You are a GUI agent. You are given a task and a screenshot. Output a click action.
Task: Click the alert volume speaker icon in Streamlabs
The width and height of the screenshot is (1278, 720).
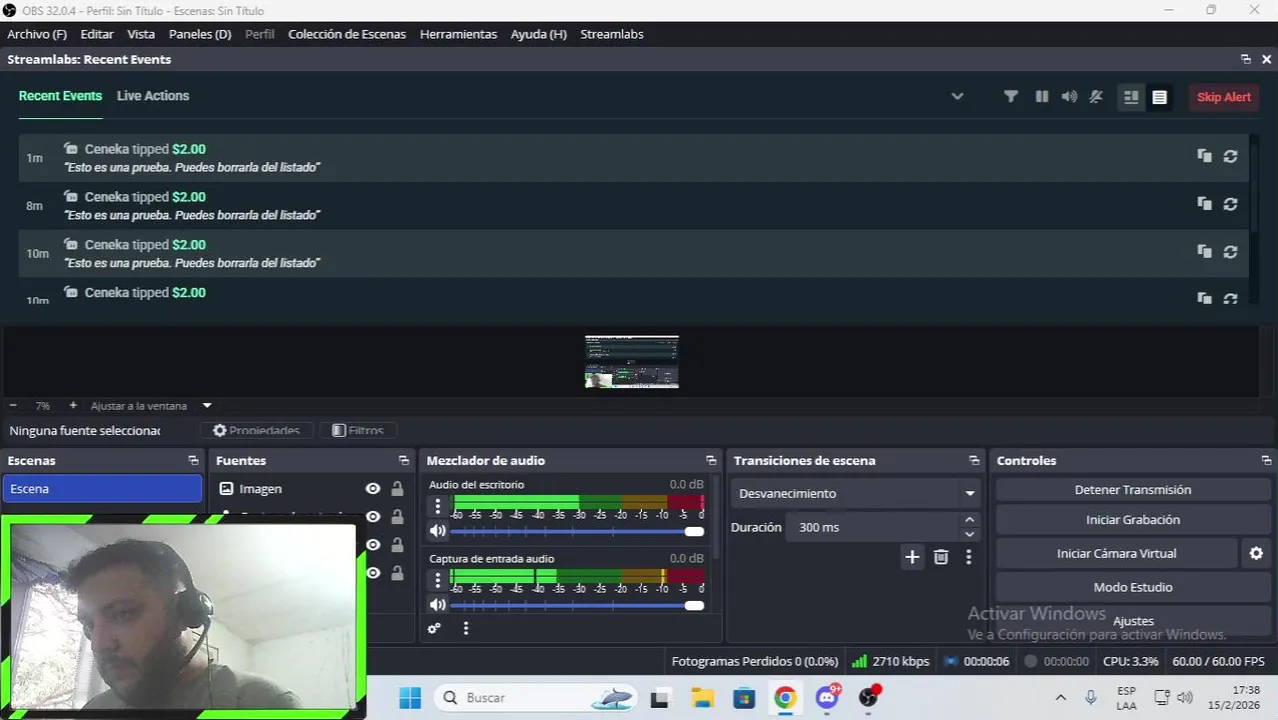(1069, 96)
